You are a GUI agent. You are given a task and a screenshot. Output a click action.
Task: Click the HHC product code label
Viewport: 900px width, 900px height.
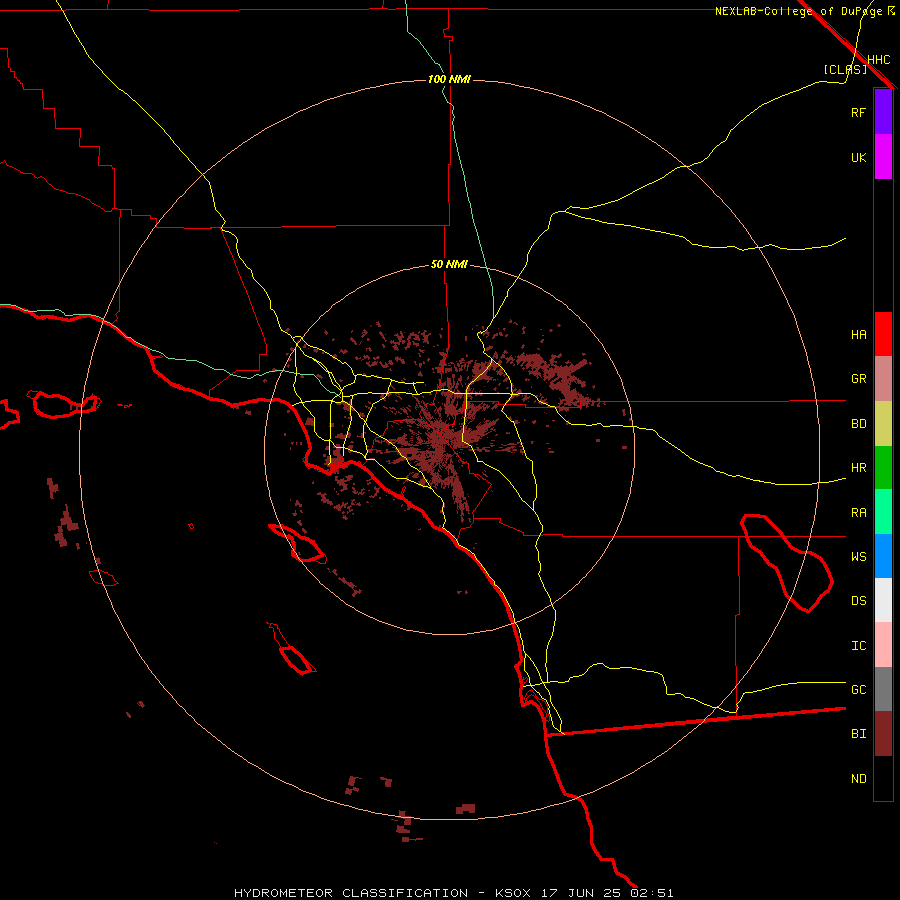click(x=879, y=60)
